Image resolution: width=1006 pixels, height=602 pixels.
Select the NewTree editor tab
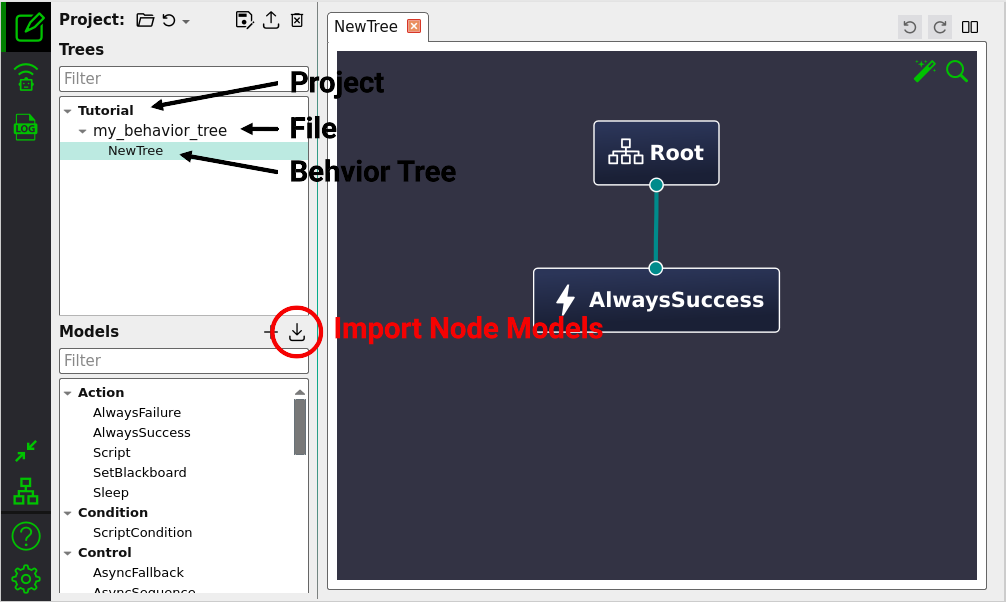pos(366,27)
